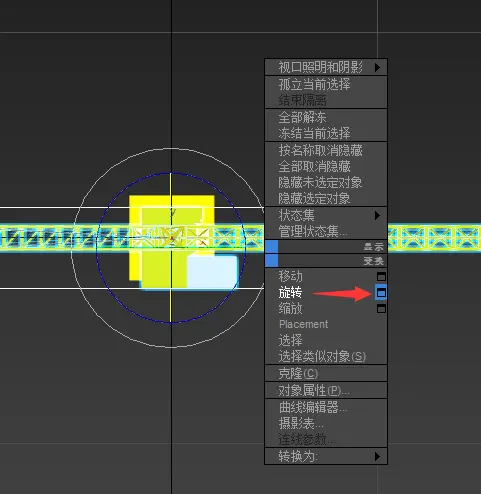Select 冻结当前选择 menu entry

tap(314, 133)
